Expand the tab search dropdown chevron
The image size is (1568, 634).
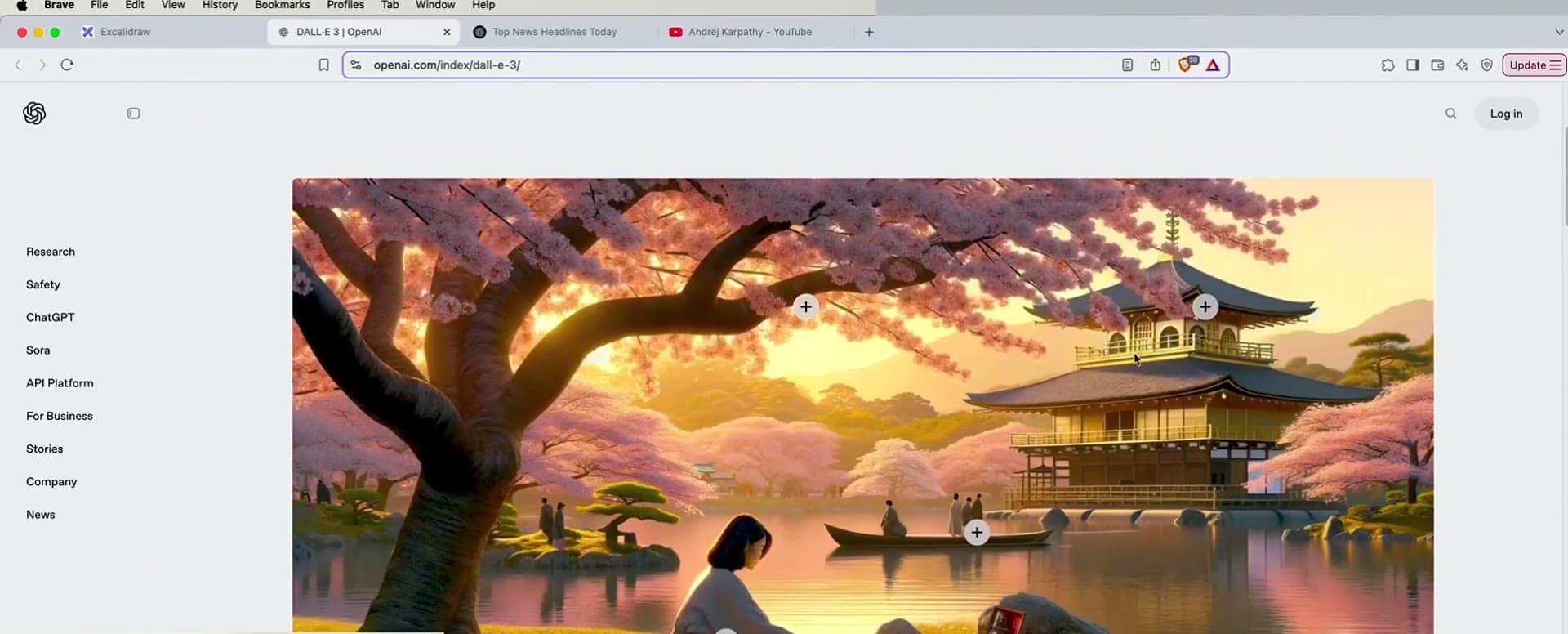[1558, 32]
